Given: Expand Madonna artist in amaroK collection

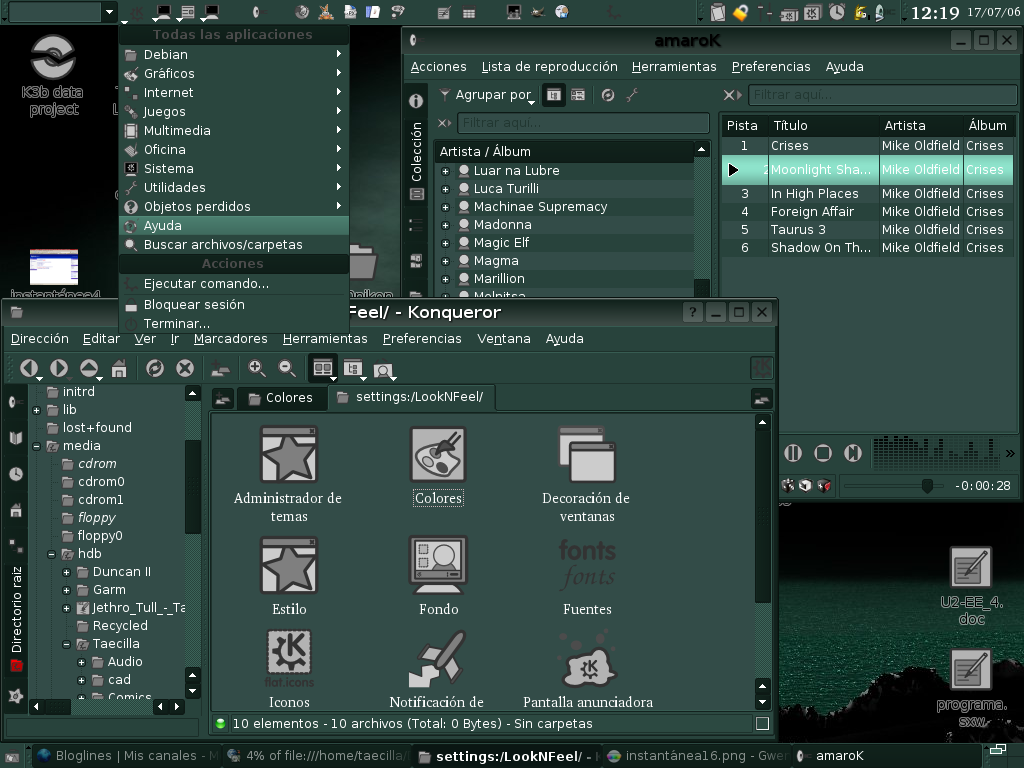Looking at the screenshot, I should tap(445, 225).
